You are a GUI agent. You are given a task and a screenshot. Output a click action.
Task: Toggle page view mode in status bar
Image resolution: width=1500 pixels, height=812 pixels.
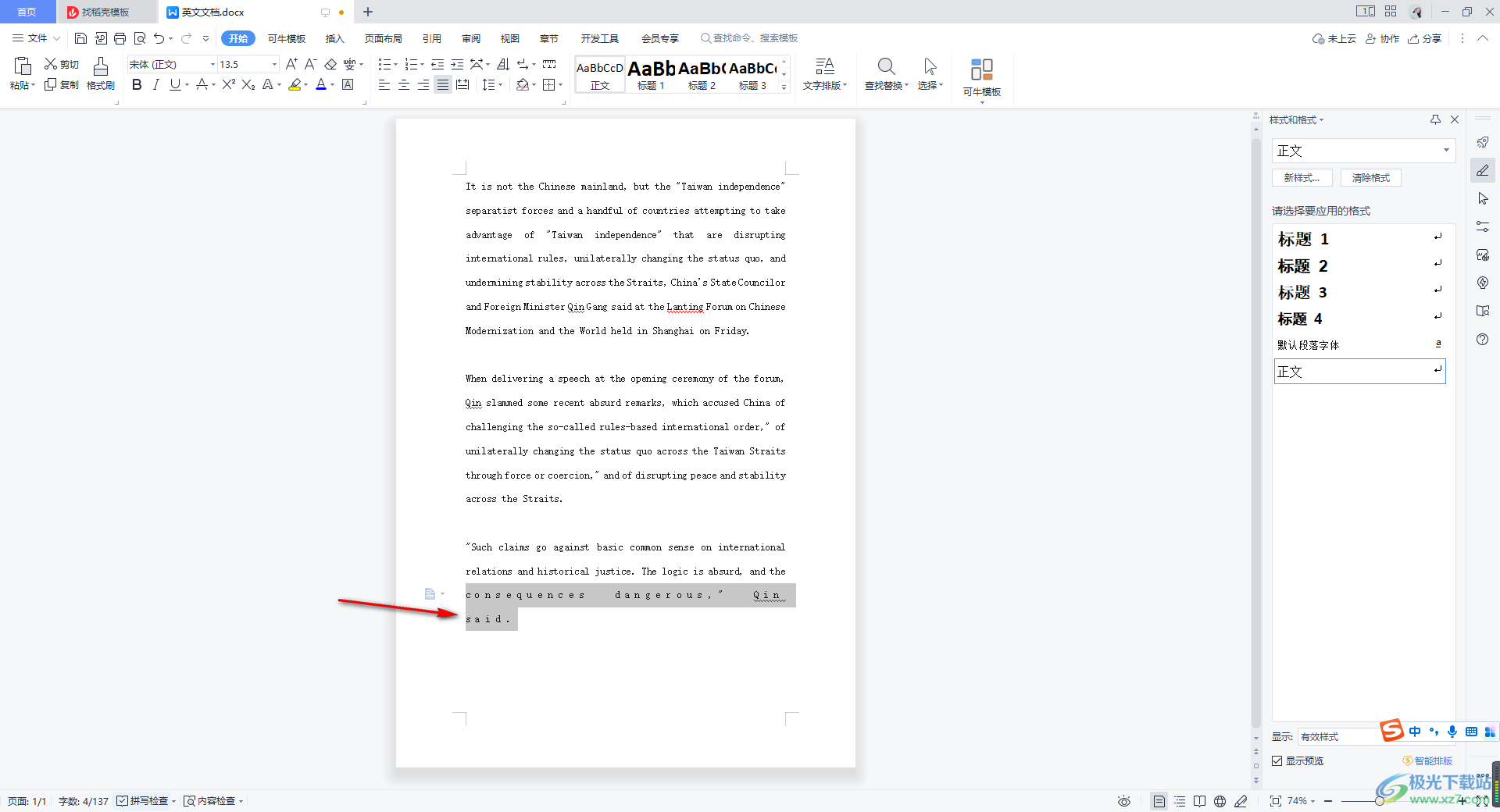click(1159, 801)
